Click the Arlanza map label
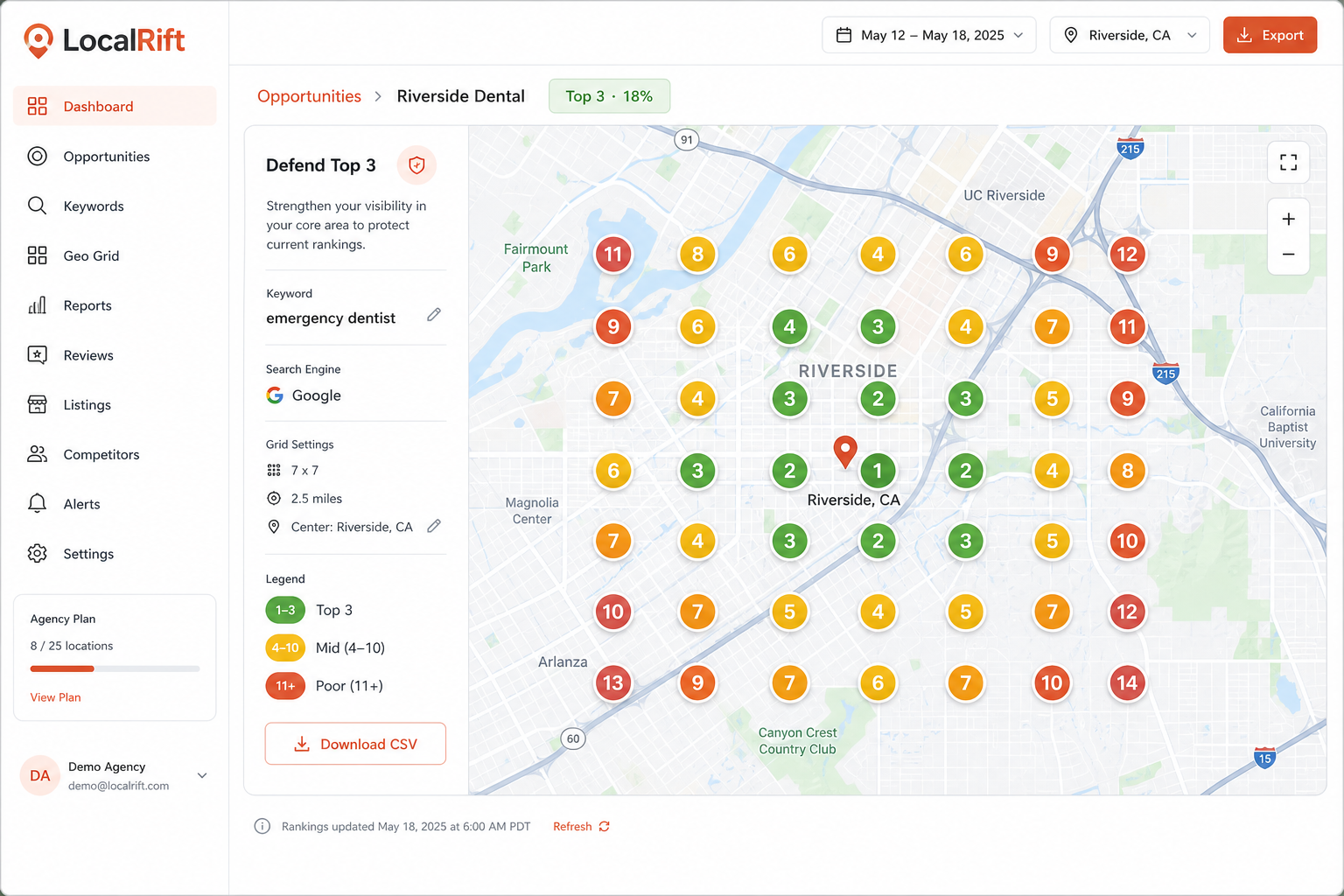This screenshot has height=896, width=1344. coord(563,662)
